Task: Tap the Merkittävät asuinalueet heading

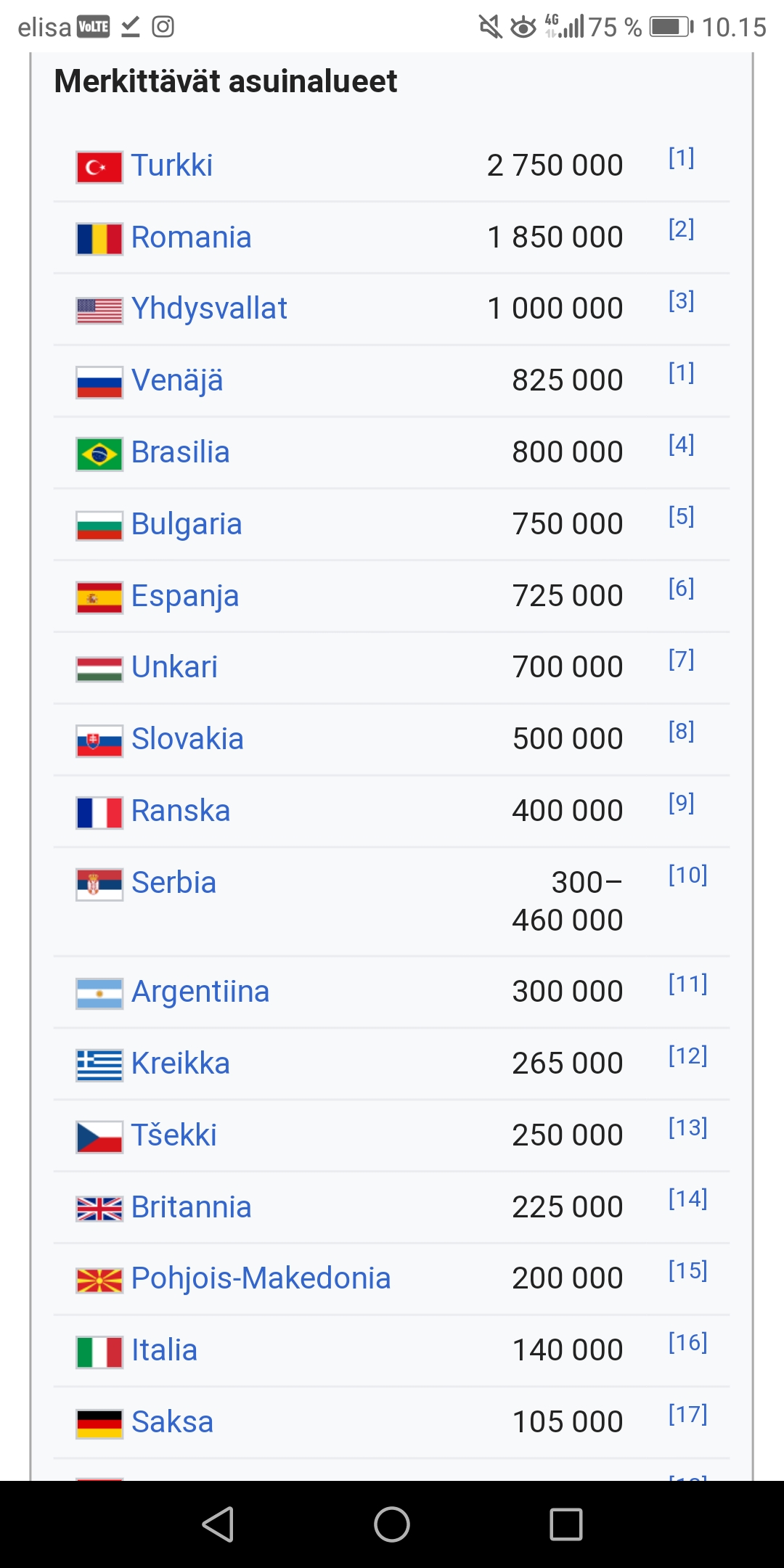Action: click(x=226, y=81)
